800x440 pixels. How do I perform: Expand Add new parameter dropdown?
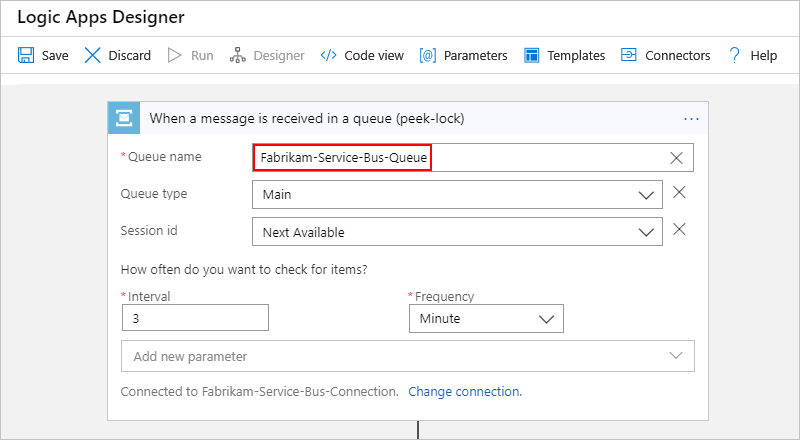pos(677,356)
